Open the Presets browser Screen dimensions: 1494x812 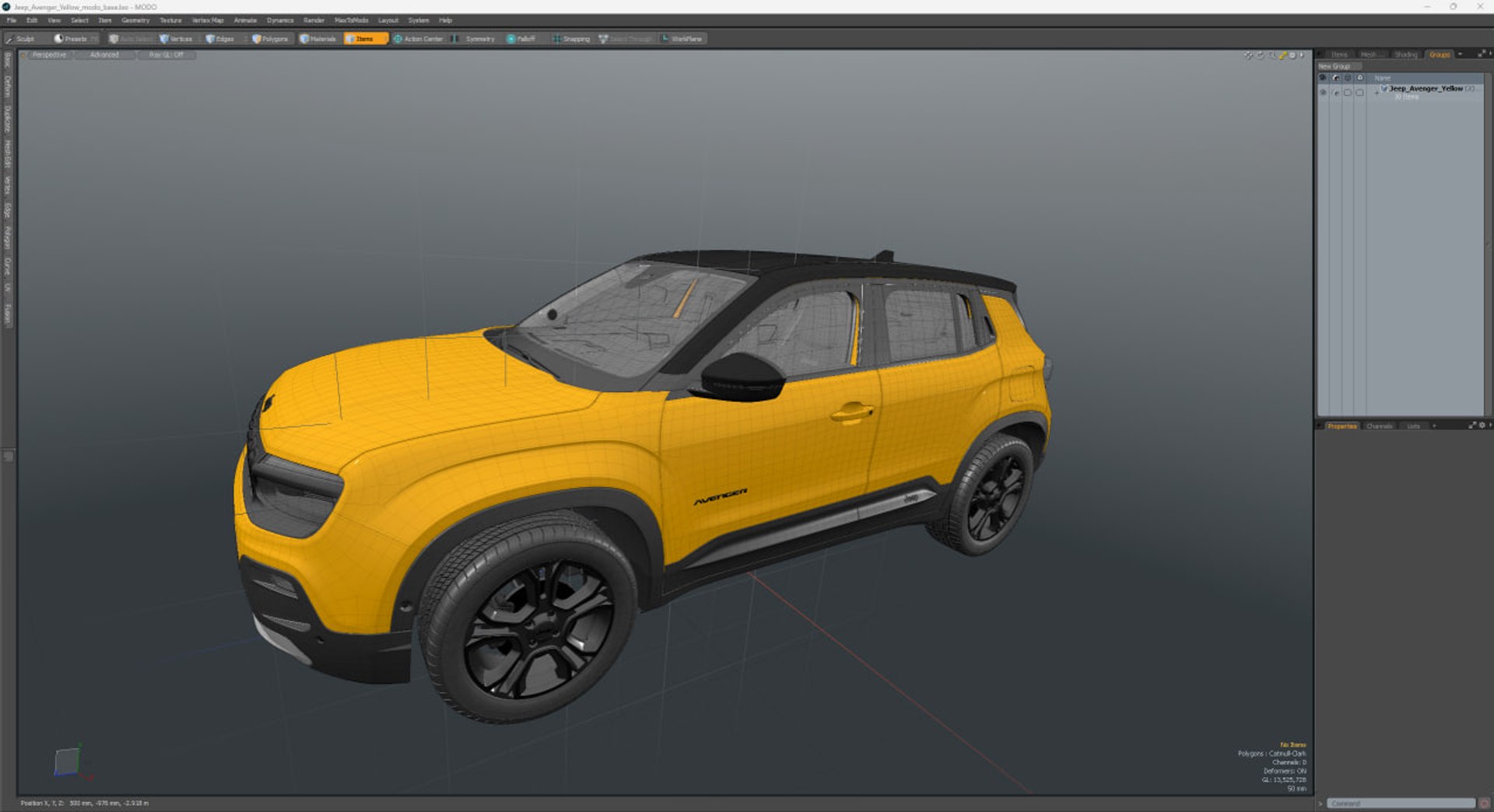[75, 39]
